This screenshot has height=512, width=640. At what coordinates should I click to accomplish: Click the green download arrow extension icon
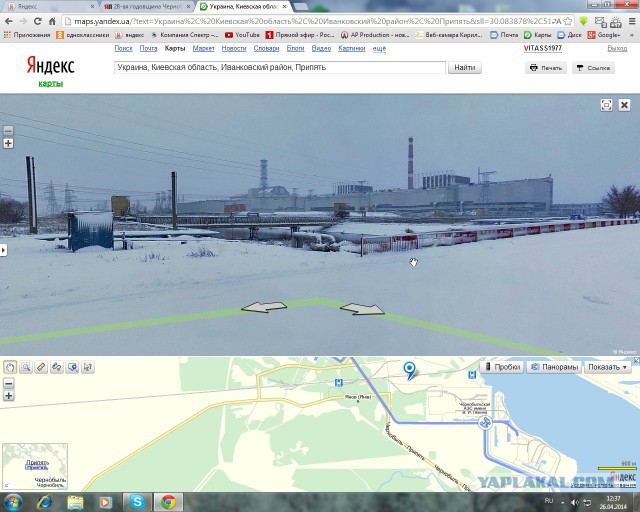coord(583,21)
